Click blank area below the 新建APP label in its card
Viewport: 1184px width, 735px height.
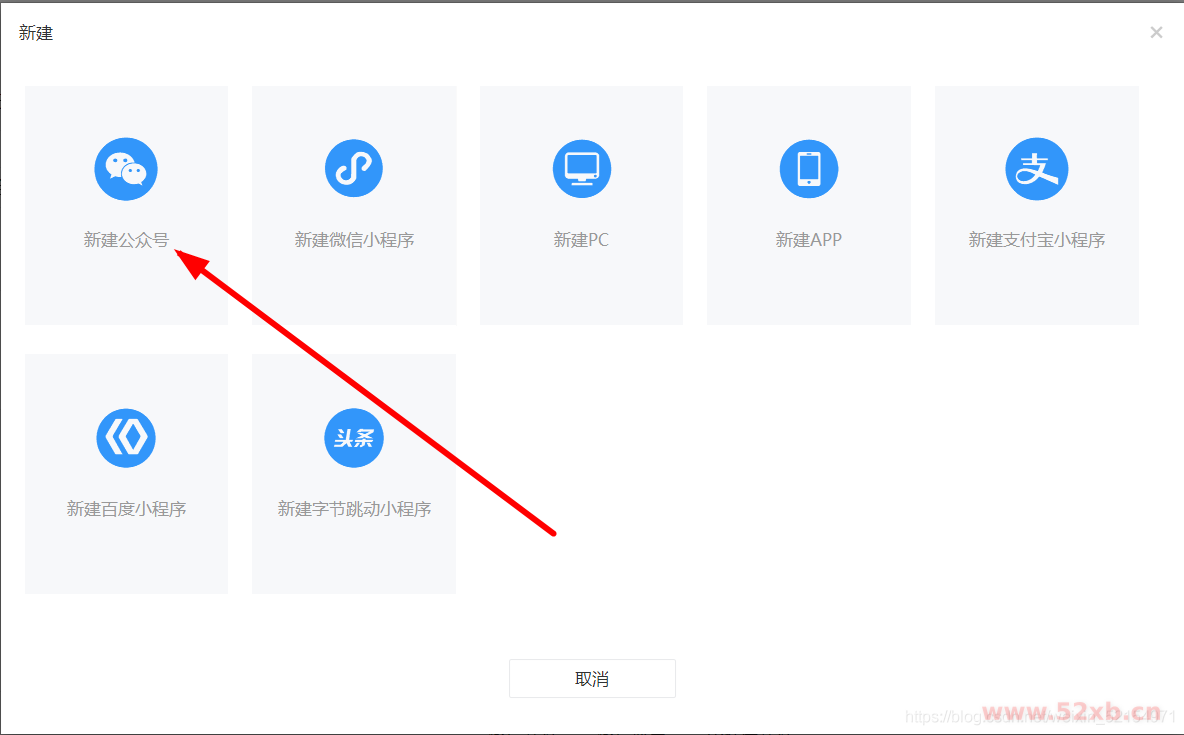(x=808, y=290)
